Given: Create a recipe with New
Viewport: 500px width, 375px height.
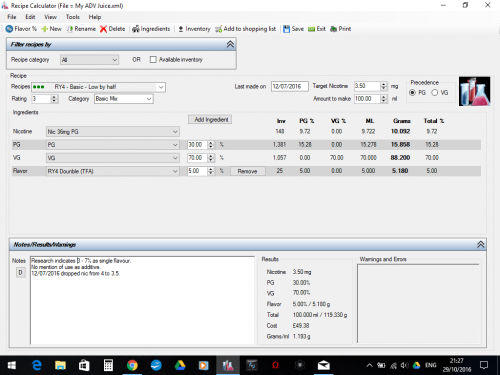Looking at the screenshot, I should coord(51,29).
